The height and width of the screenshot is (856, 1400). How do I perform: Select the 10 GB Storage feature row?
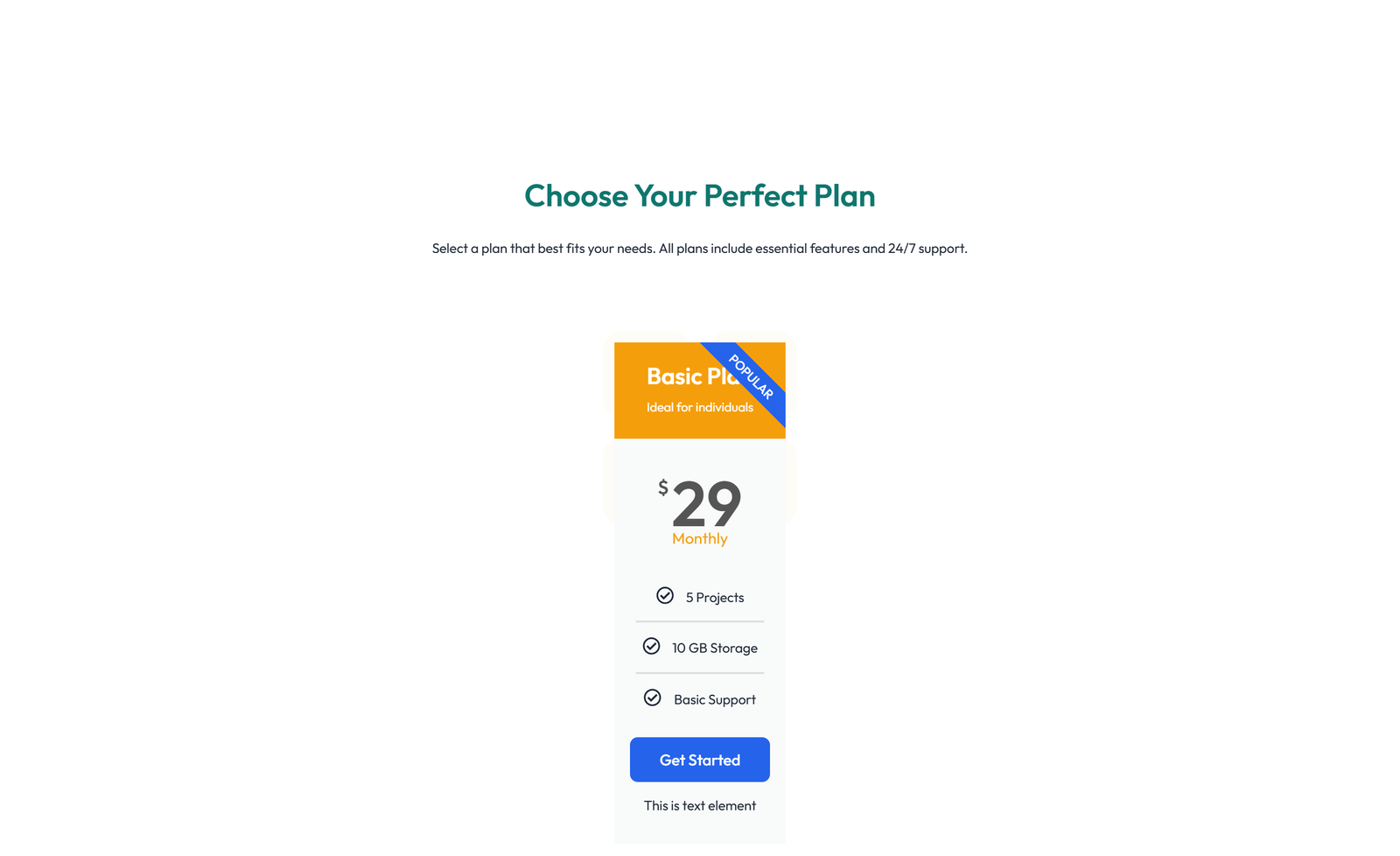[x=700, y=647]
